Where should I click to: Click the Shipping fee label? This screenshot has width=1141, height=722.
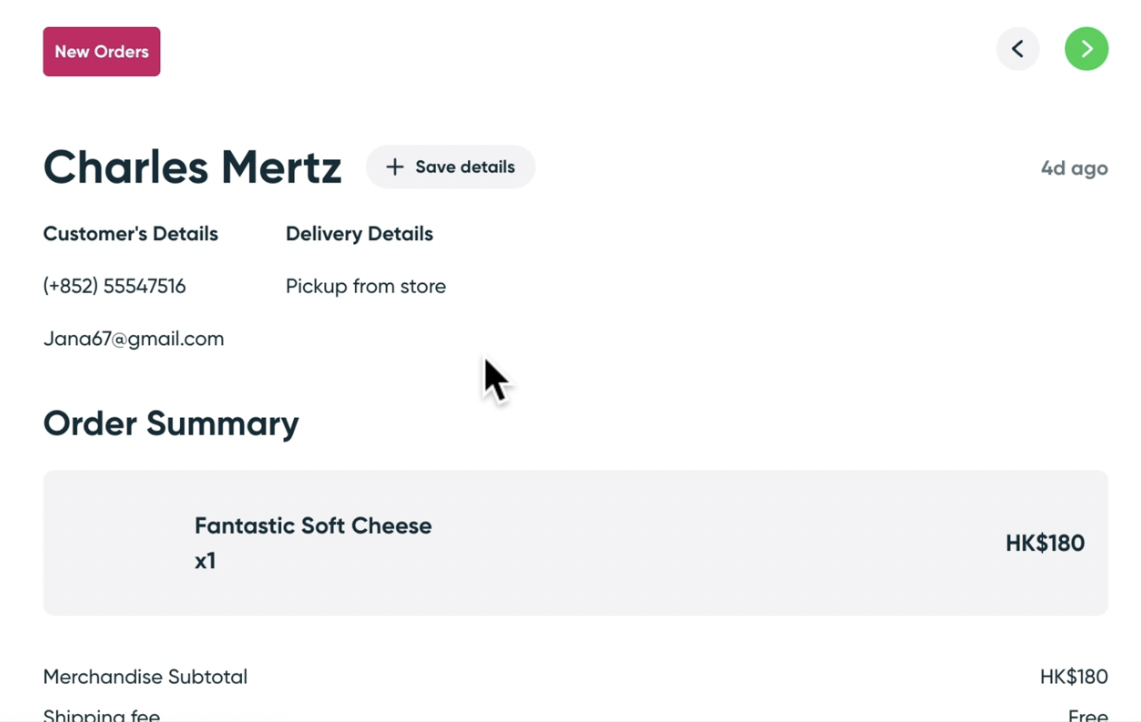[x=102, y=714]
